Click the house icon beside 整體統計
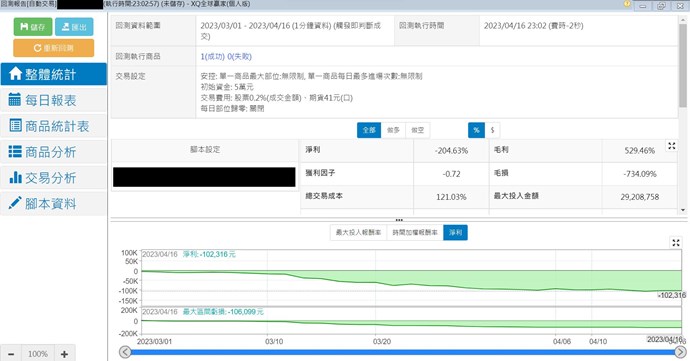 point(15,74)
